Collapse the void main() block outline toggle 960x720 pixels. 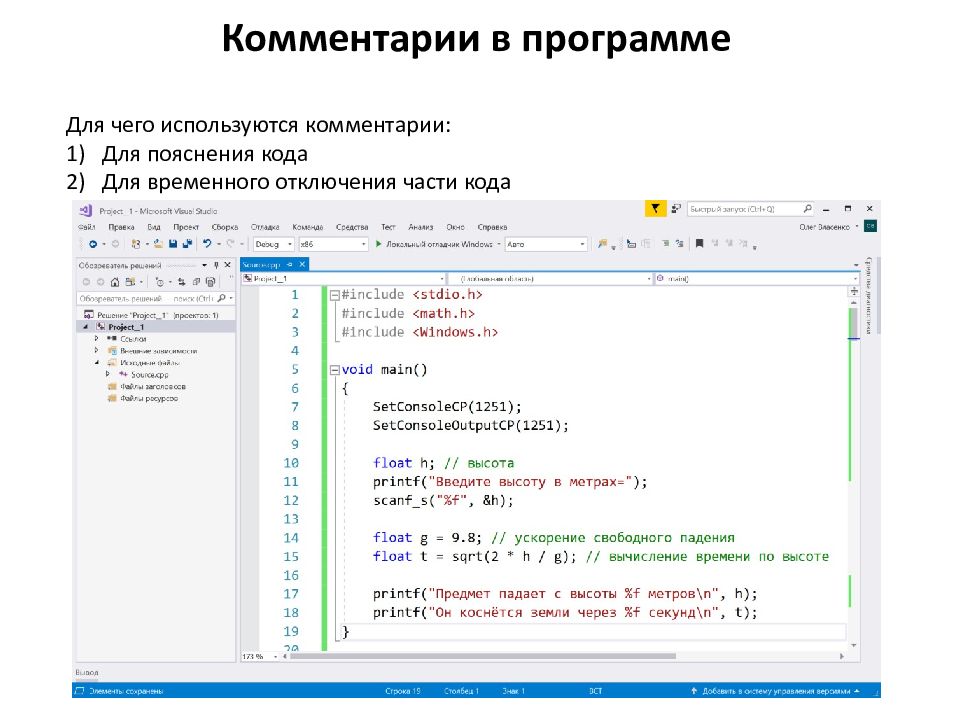334,370
